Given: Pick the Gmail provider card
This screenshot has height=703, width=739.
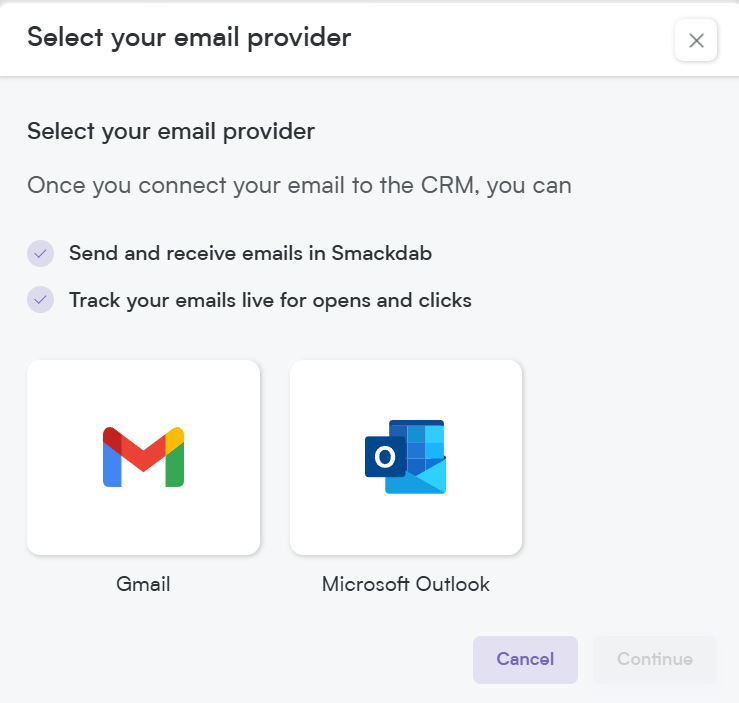Looking at the screenshot, I should pos(143,458).
